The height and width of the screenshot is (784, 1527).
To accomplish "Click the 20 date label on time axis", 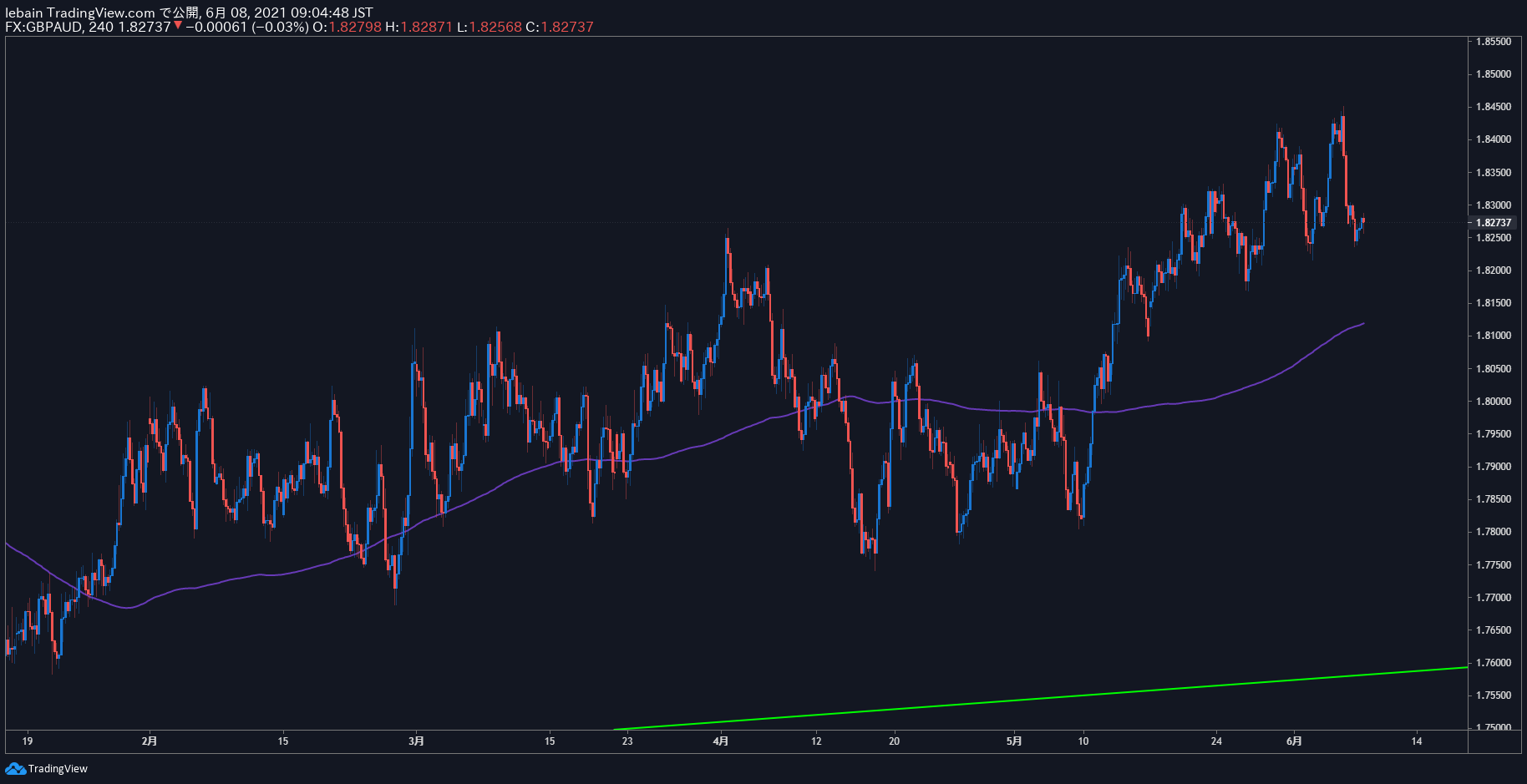I will pos(894,741).
